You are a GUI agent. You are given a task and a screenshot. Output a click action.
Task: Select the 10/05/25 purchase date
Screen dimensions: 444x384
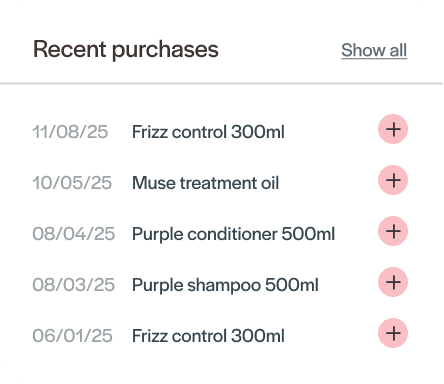72,183
